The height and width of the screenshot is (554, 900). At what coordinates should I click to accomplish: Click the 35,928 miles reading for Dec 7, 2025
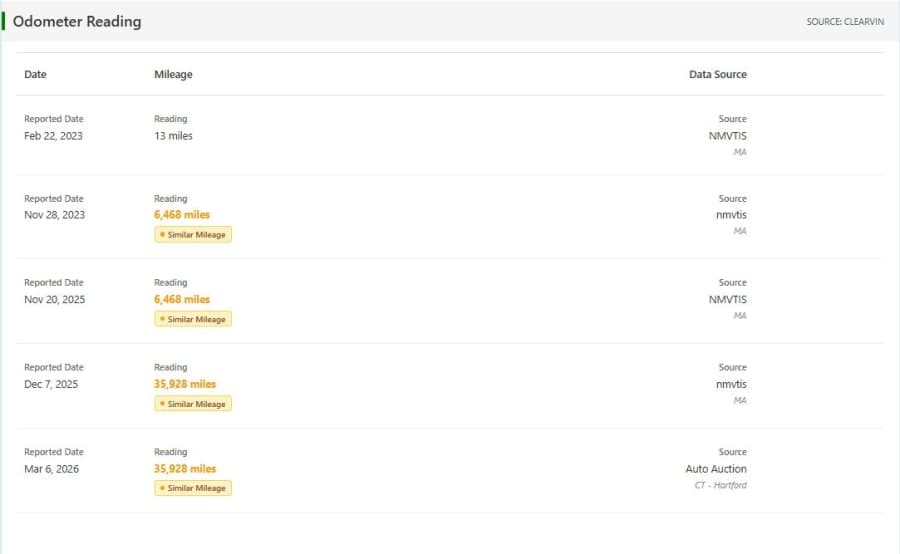pyautogui.click(x=185, y=384)
